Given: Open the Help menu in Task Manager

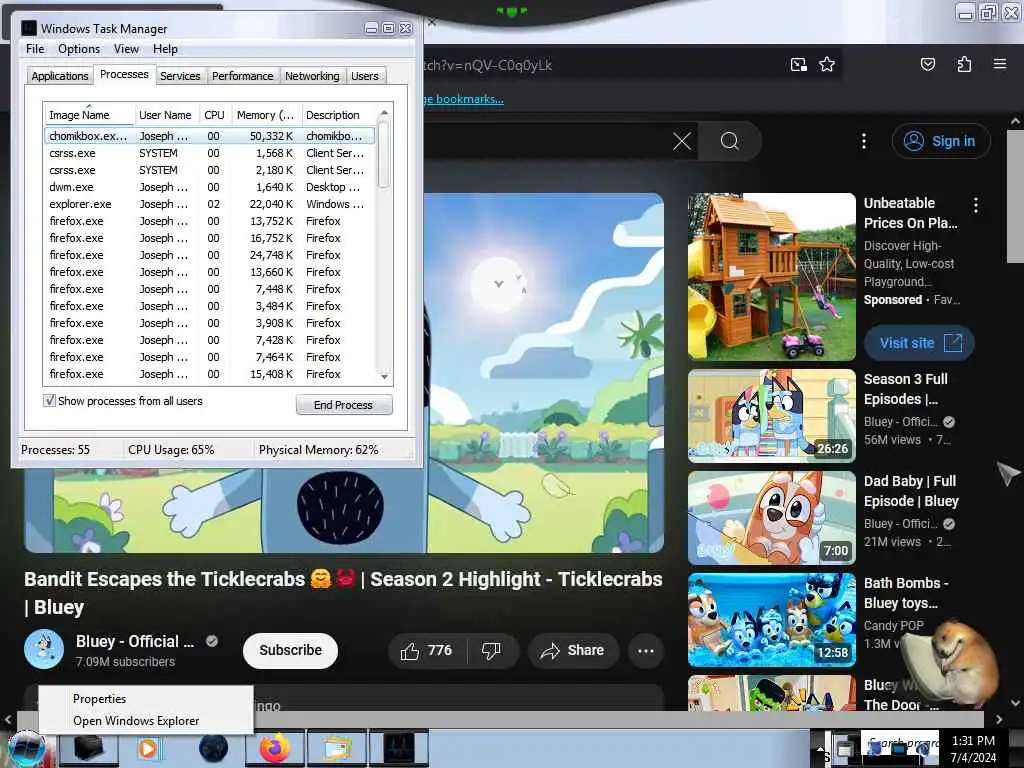Looking at the screenshot, I should coord(165,49).
